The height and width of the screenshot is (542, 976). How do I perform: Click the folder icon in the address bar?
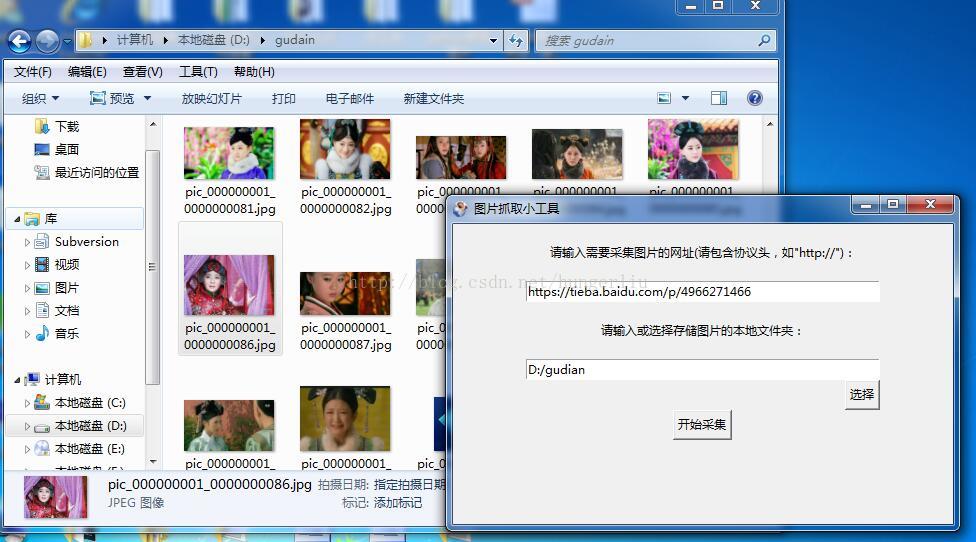click(x=86, y=40)
